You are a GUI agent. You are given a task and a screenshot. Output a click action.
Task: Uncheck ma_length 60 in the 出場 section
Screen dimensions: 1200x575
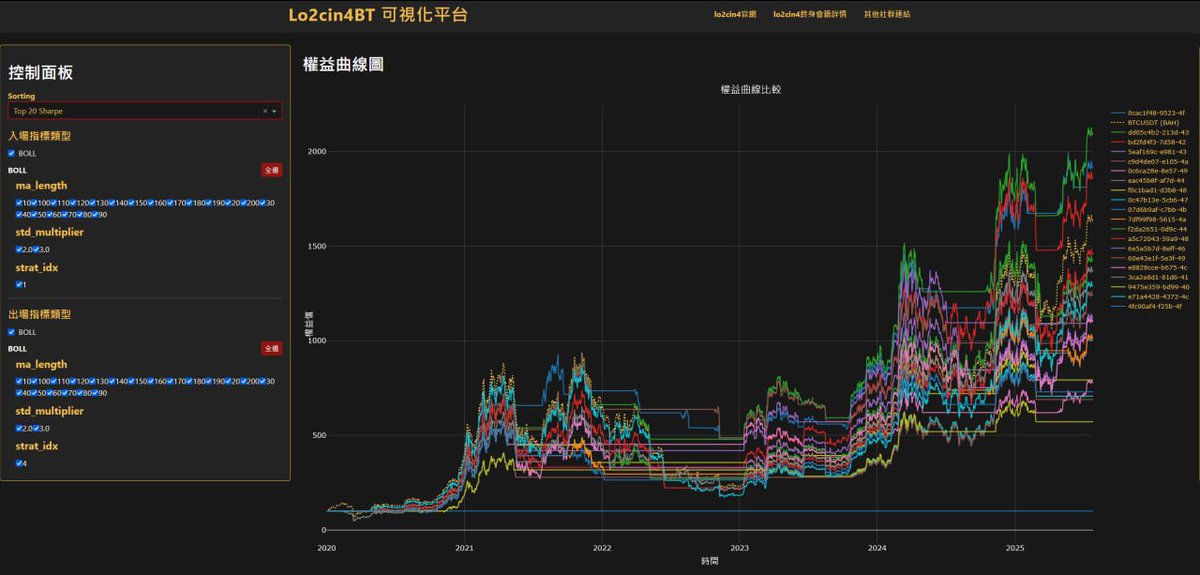coord(50,393)
